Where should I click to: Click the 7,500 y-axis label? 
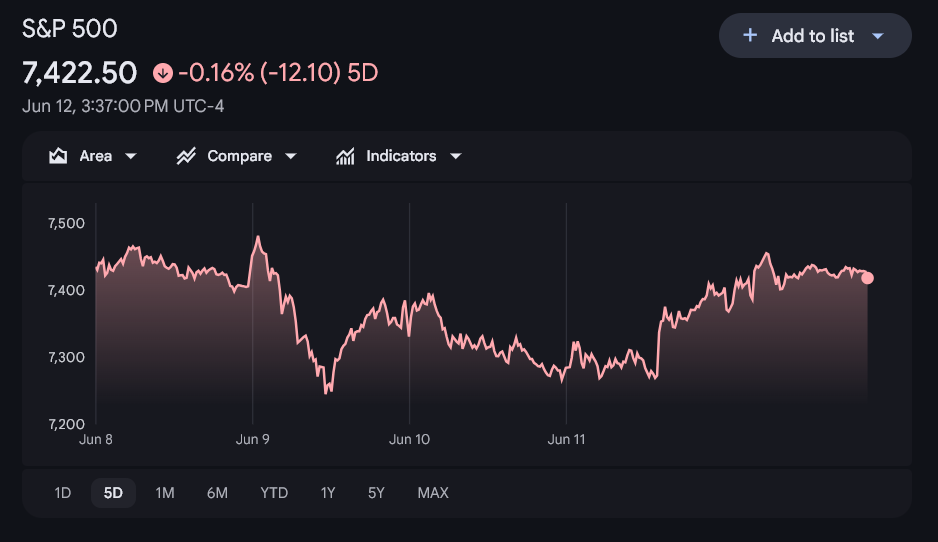(66, 223)
